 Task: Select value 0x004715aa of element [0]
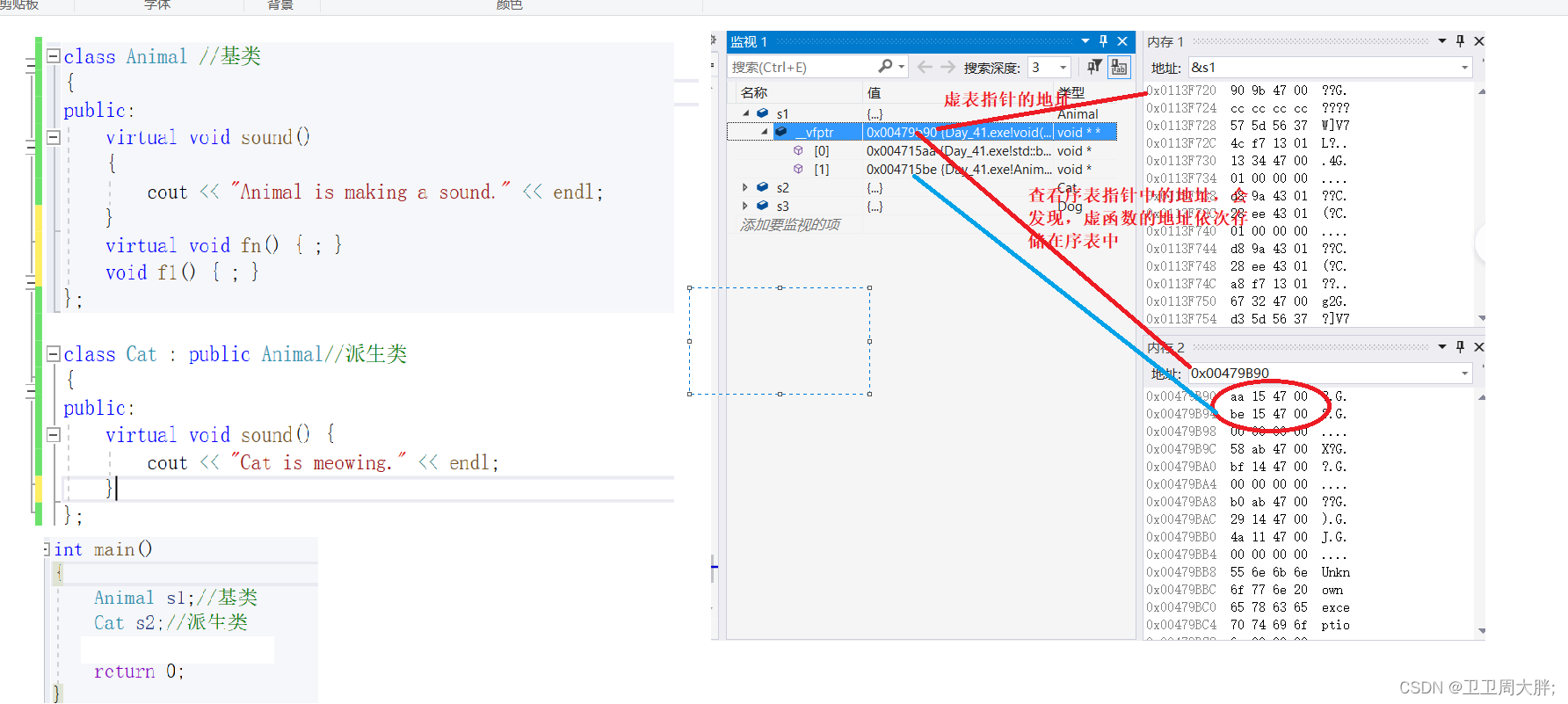[901, 150]
